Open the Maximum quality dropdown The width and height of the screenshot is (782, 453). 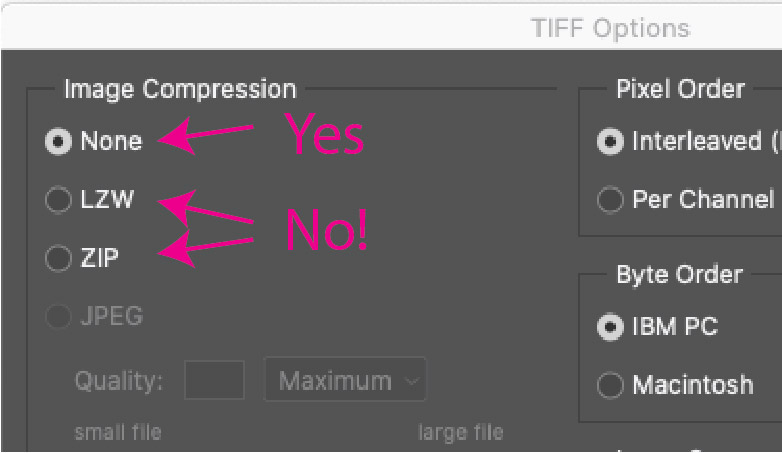(345, 381)
